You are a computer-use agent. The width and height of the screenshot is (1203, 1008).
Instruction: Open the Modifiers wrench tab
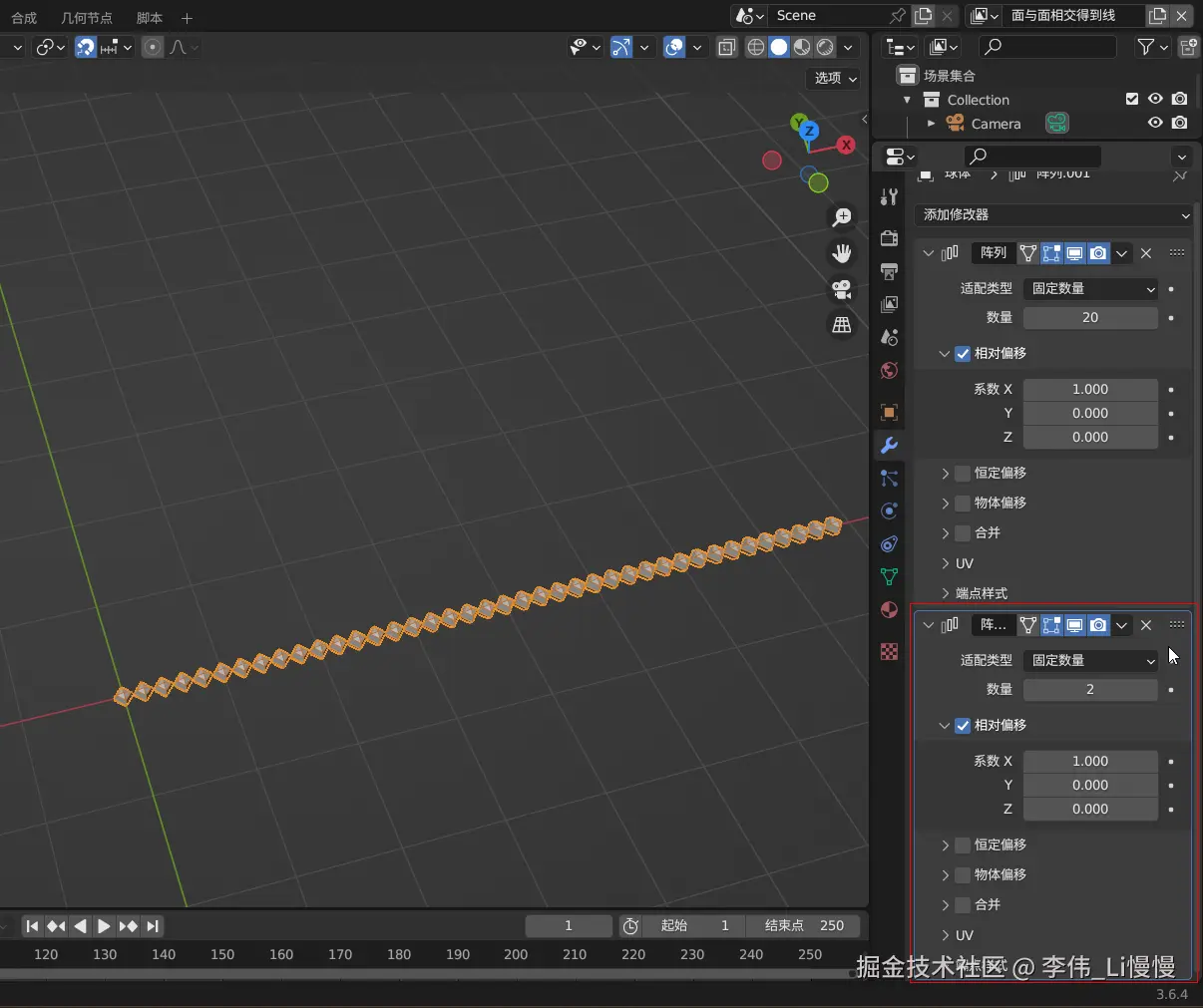point(889,445)
